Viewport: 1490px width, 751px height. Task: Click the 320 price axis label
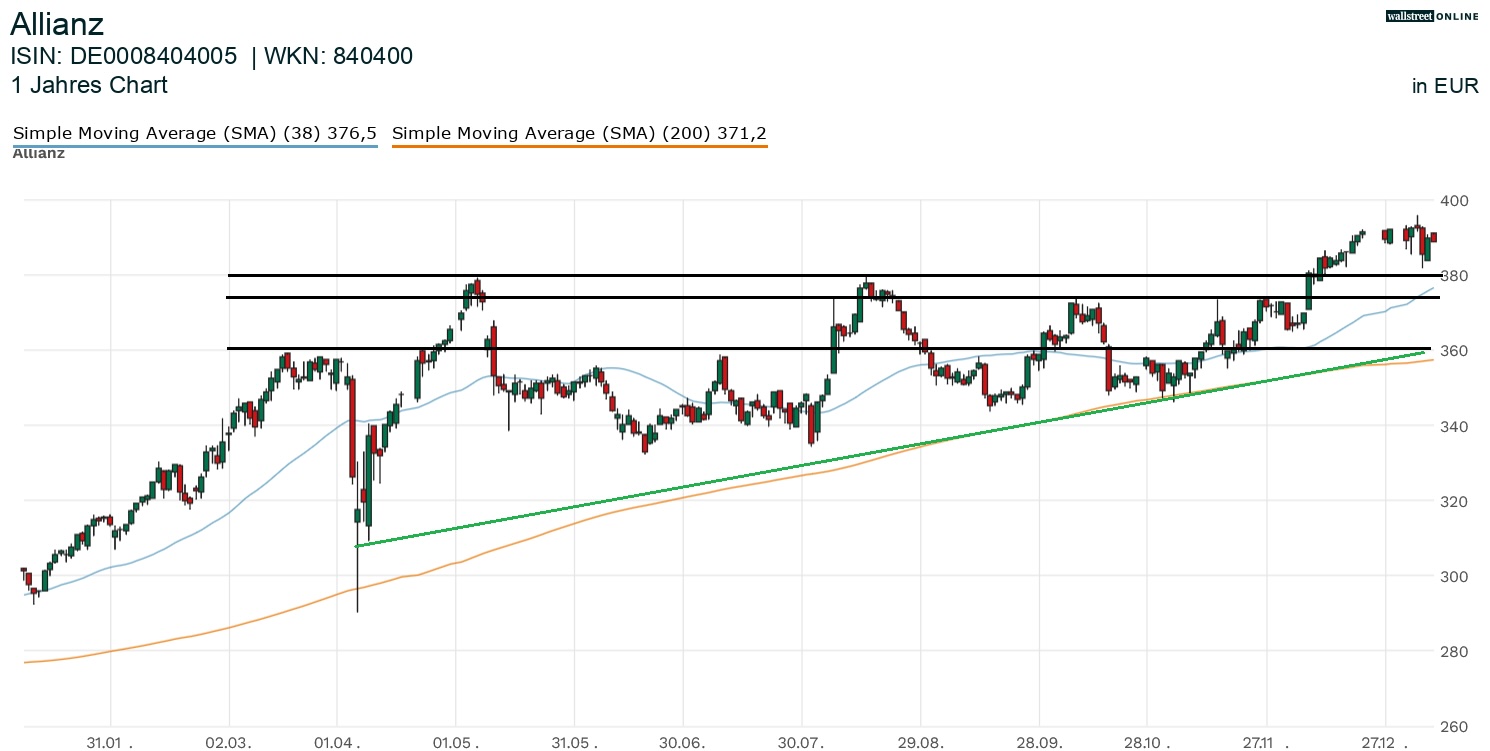[1453, 501]
